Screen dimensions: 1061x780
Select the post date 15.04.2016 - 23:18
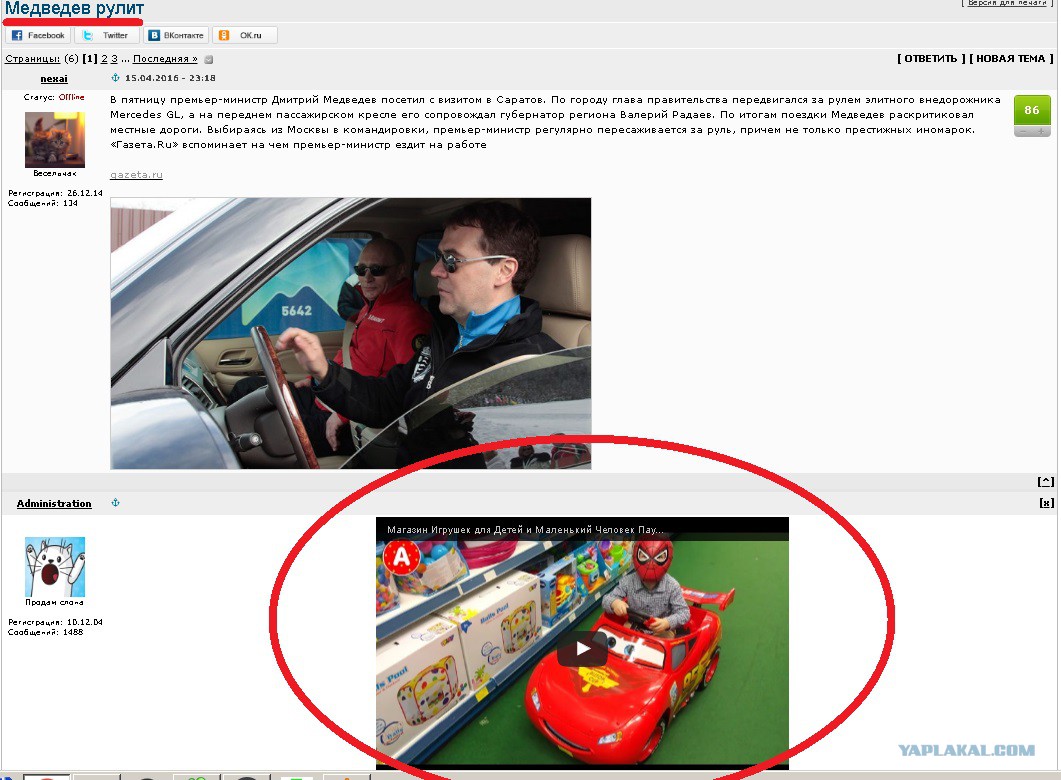[x=171, y=78]
